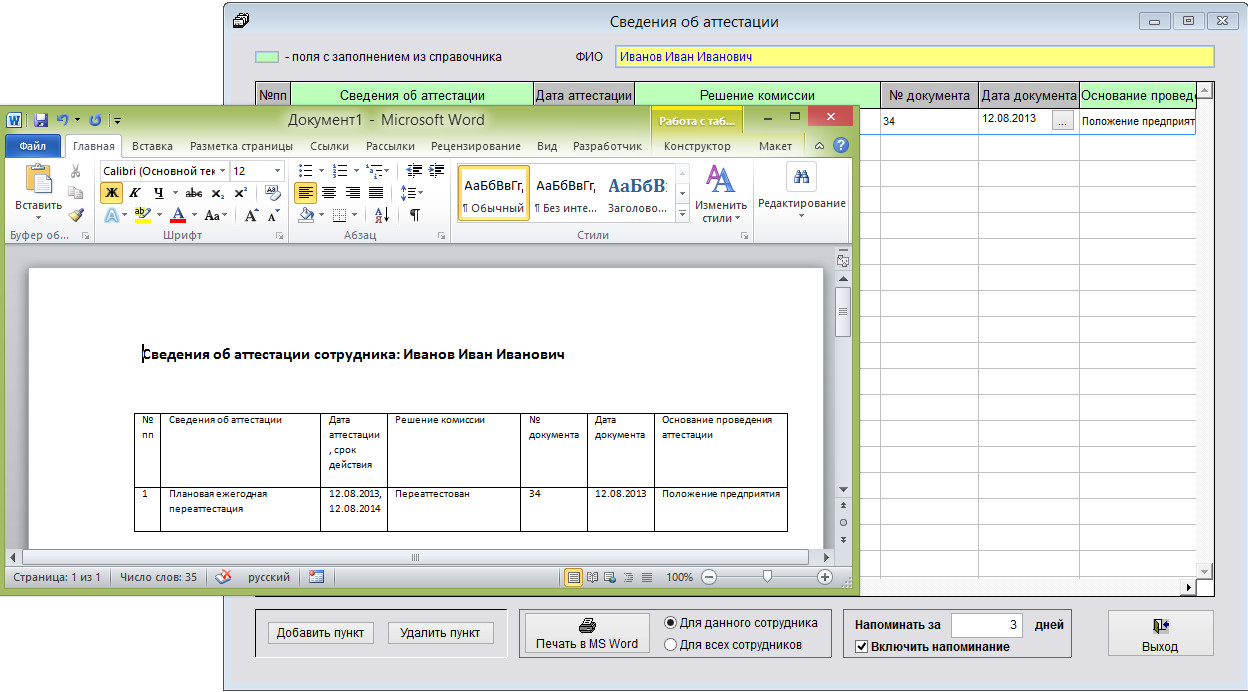
Task: Open the font name dropdown
Action: pos(223,171)
